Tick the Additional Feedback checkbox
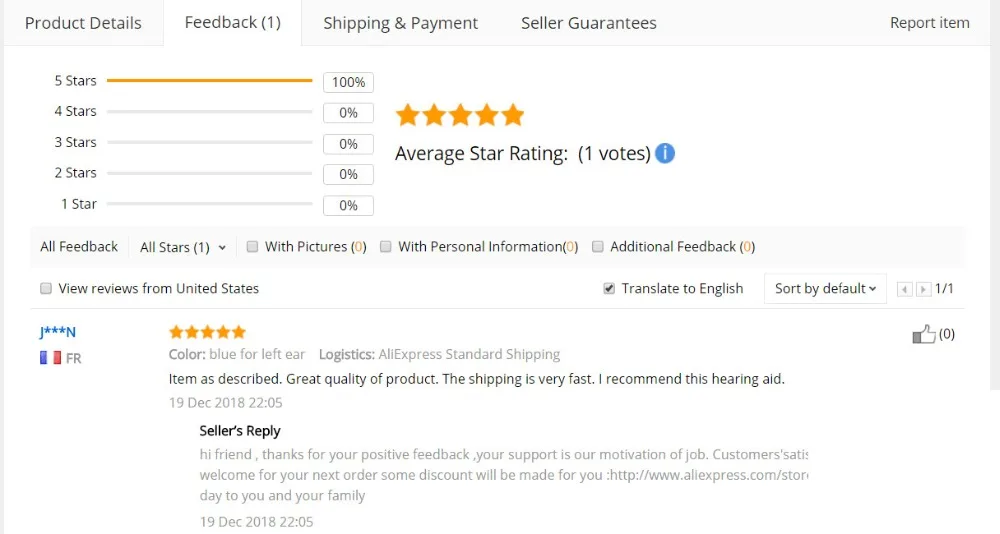 [x=598, y=246]
